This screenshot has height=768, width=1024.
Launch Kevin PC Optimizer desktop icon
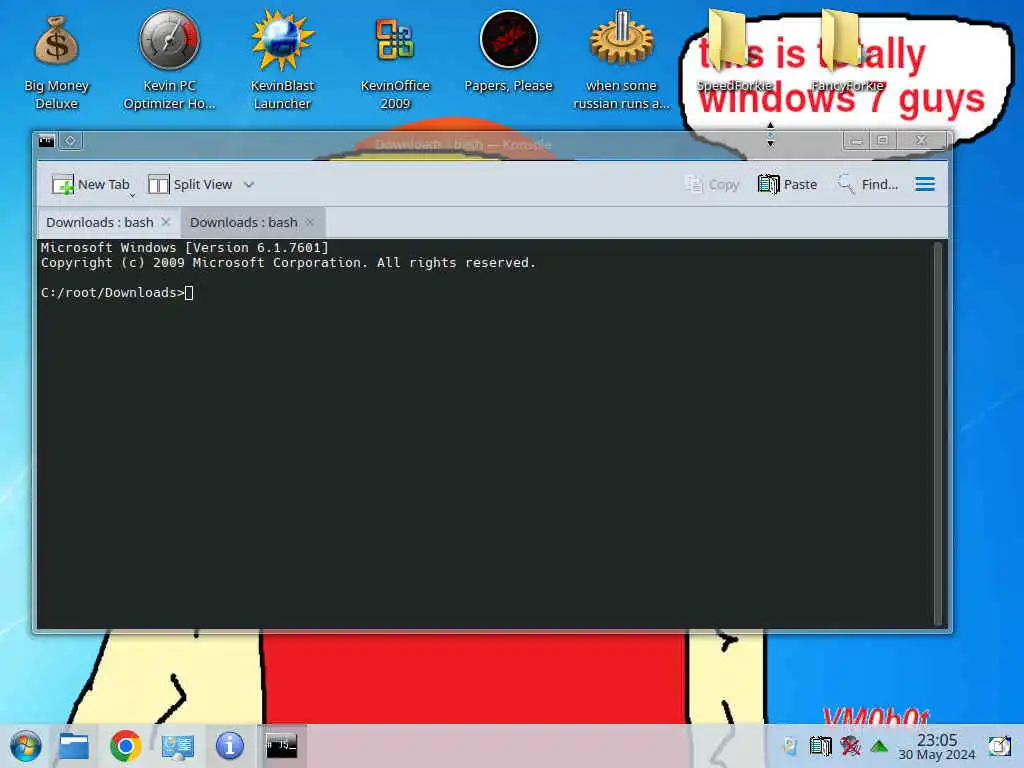click(x=169, y=61)
